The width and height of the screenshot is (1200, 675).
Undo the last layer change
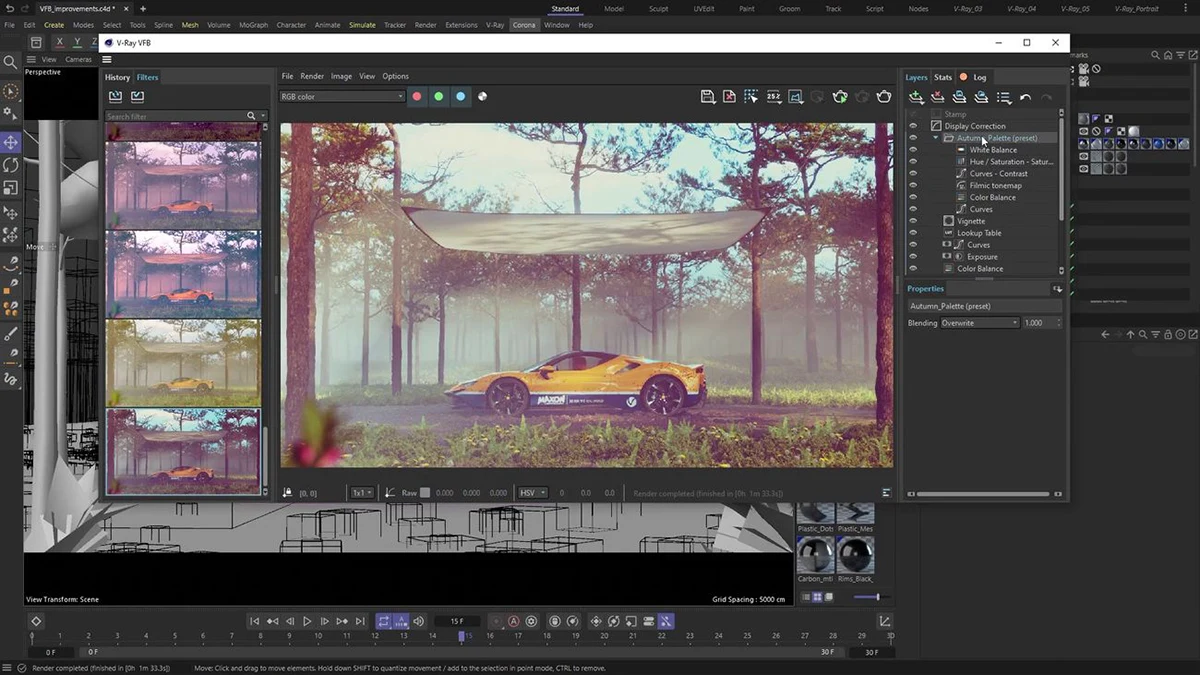[1025, 97]
